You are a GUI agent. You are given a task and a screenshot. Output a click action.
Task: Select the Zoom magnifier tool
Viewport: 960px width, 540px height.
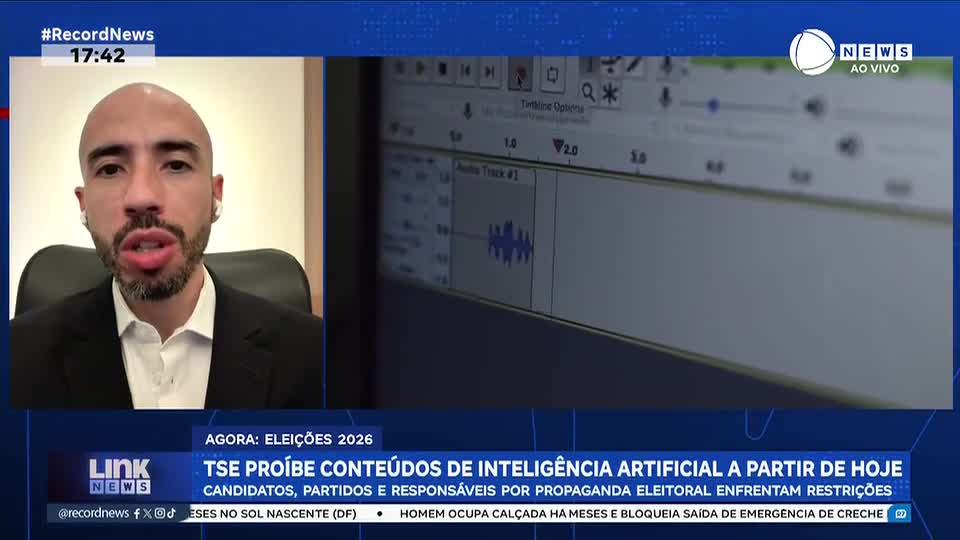pos(588,92)
